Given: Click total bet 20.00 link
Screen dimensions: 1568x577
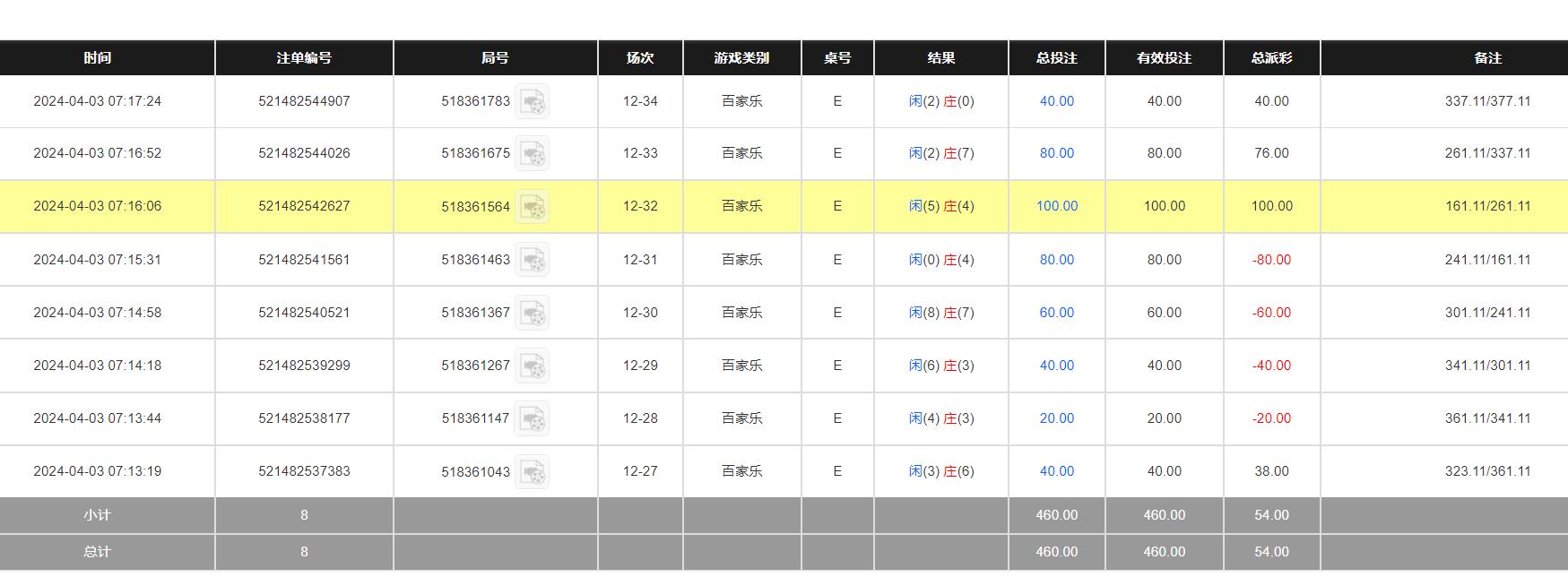Looking at the screenshot, I should 1057,418.
